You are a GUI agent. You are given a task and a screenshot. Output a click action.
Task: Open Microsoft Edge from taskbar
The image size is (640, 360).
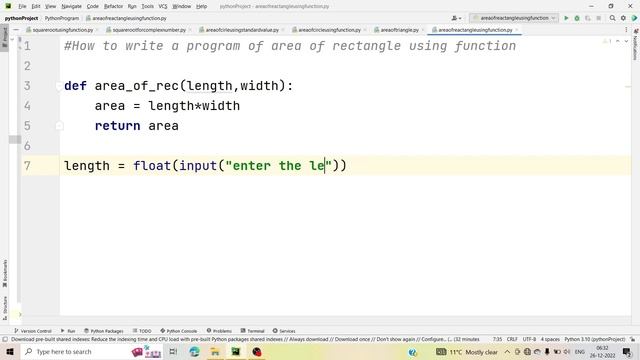[194, 351]
